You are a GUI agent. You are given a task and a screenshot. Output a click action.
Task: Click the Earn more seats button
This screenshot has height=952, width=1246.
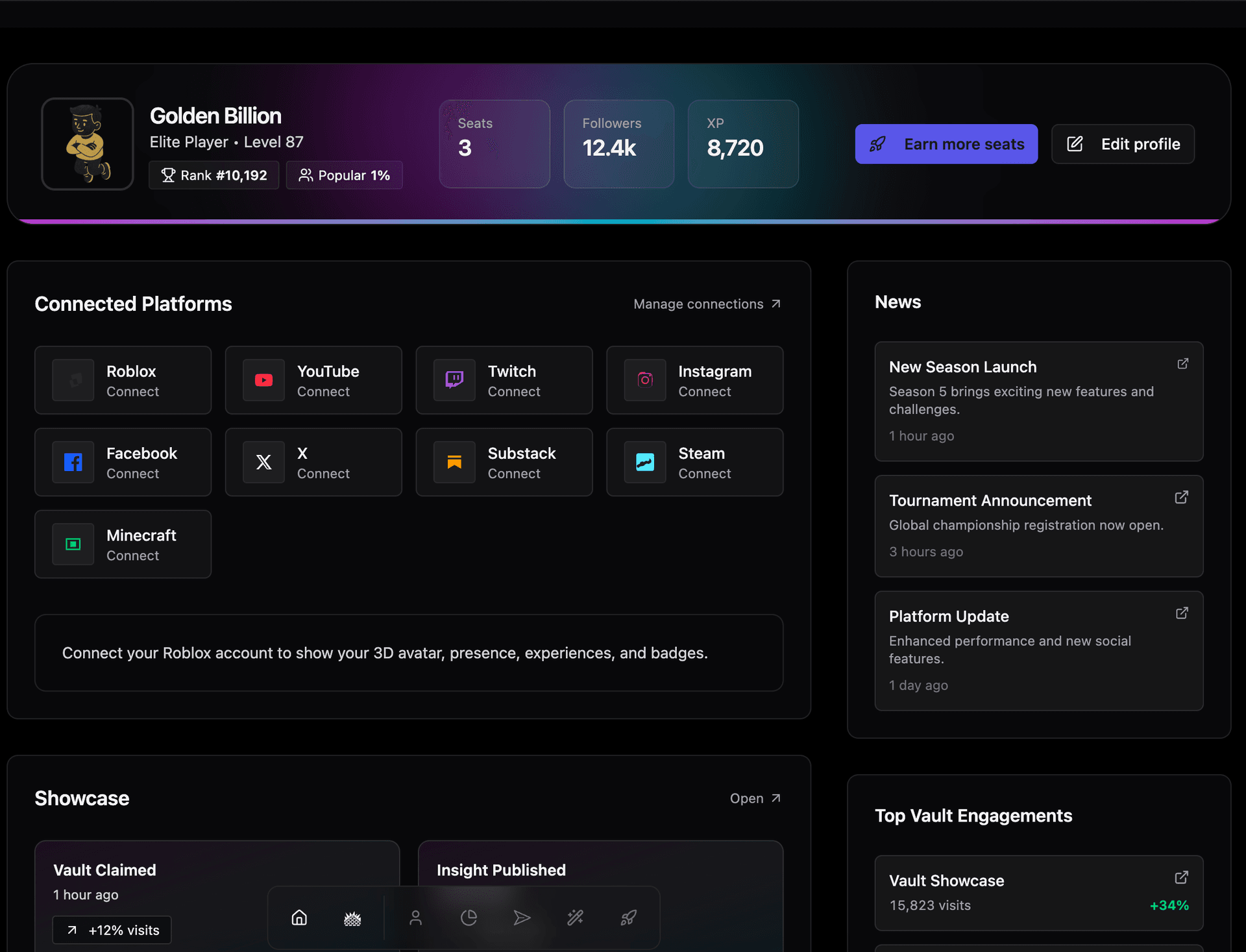coord(946,144)
